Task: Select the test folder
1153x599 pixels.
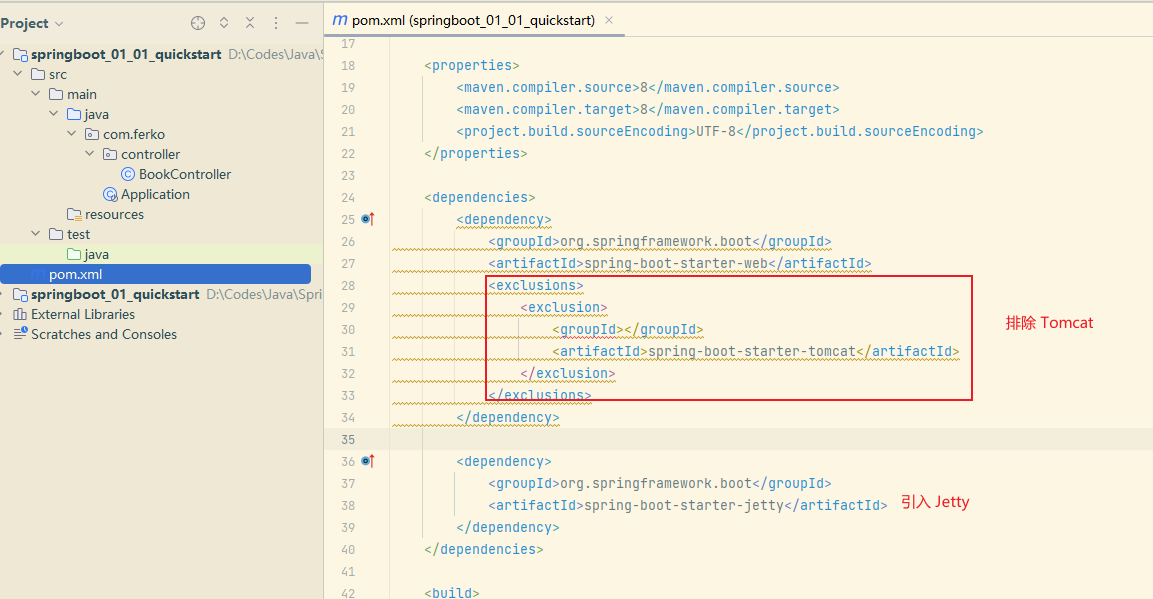Action: point(78,234)
